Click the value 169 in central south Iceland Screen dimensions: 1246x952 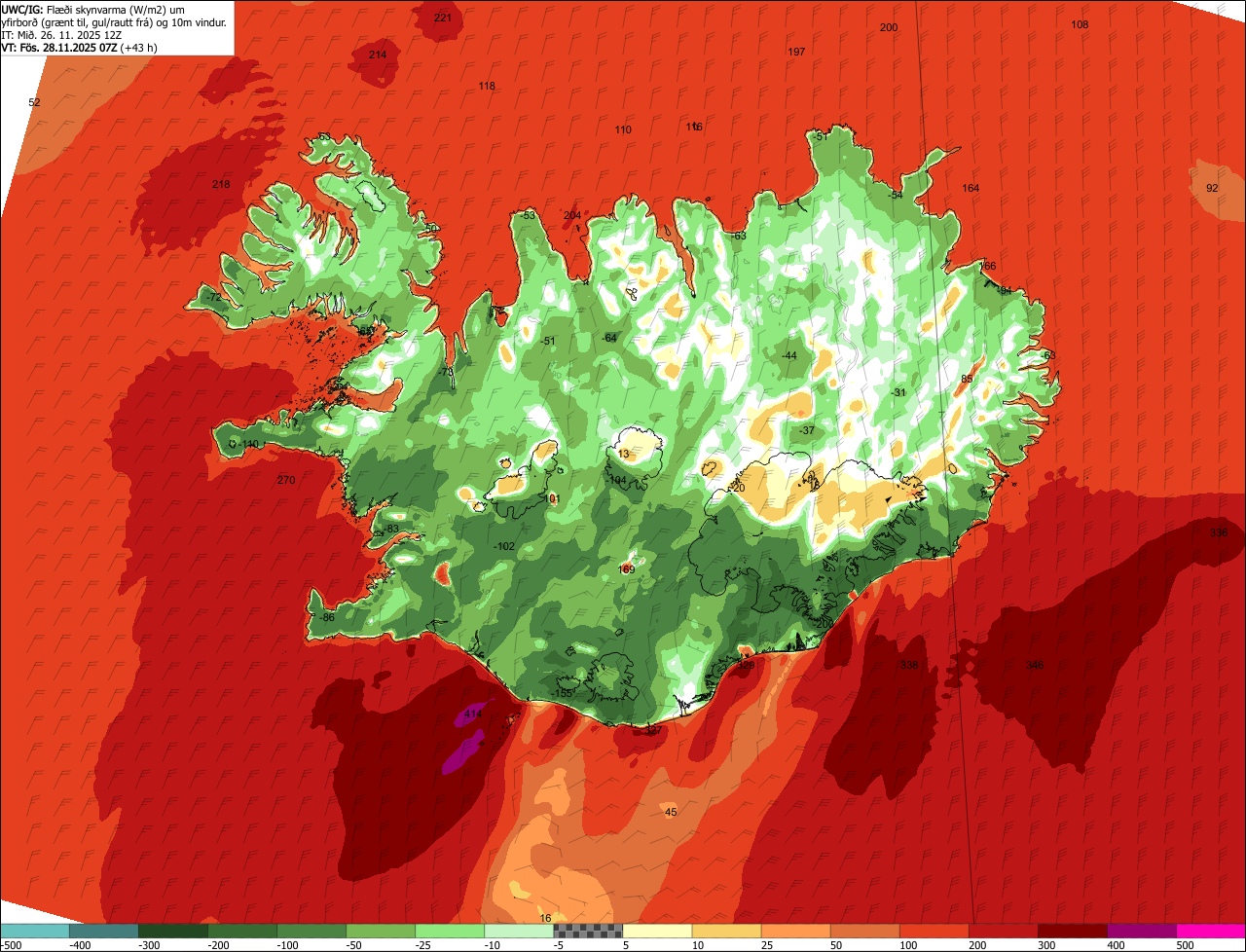click(x=627, y=569)
